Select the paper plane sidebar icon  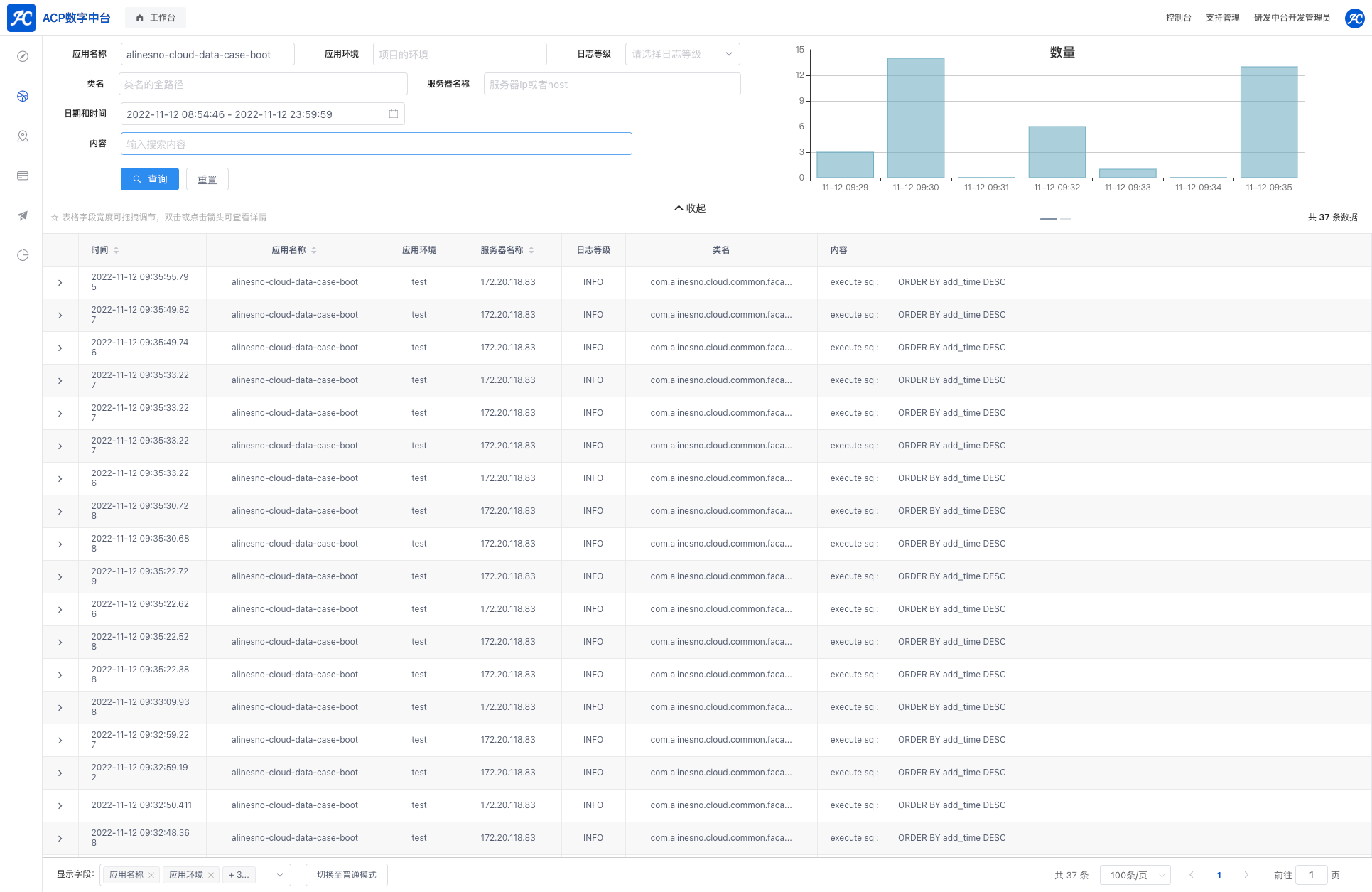click(x=23, y=215)
